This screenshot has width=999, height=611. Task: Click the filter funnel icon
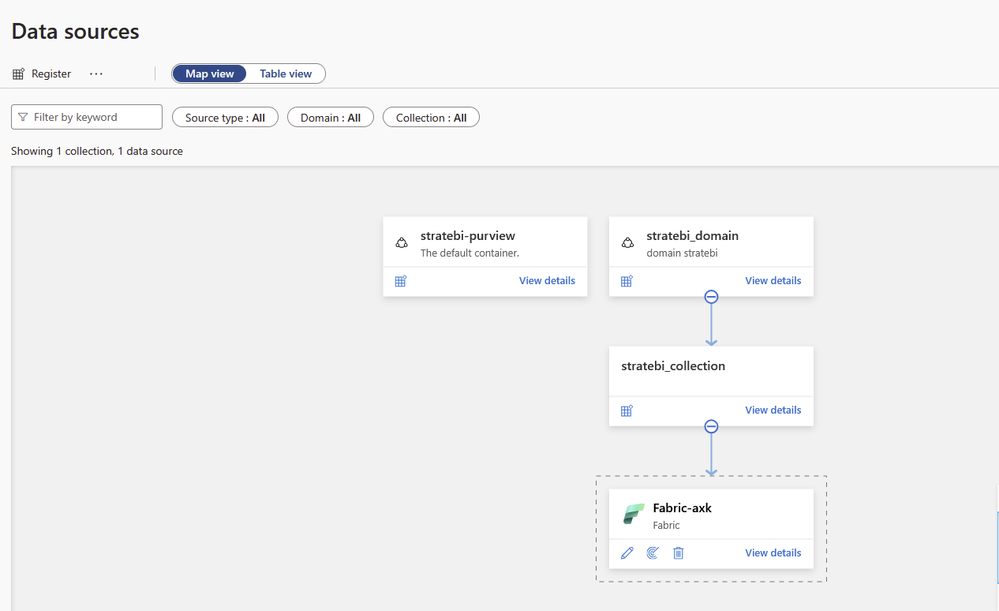[23, 117]
